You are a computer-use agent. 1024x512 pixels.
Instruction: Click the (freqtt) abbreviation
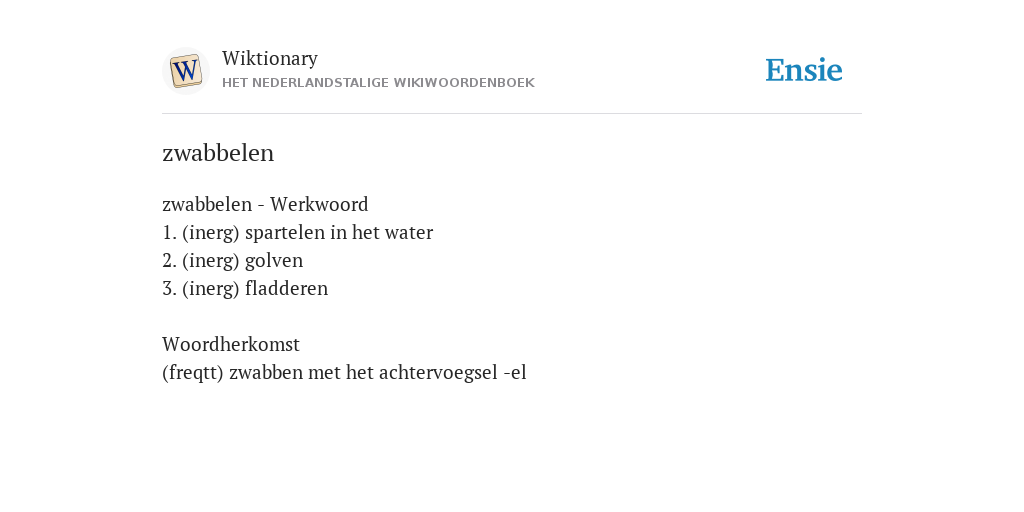(193, 373)
